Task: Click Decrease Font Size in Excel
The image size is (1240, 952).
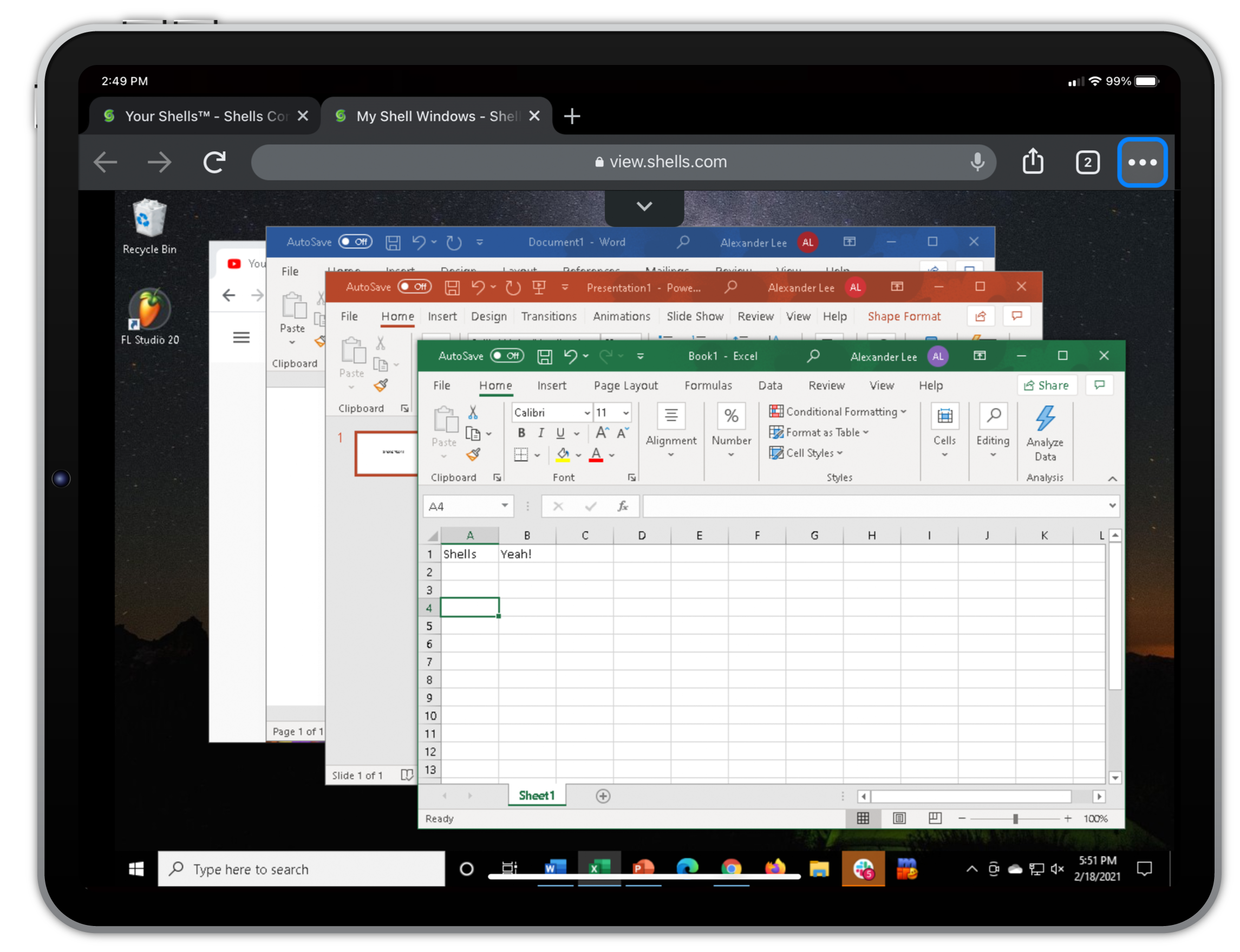Action: pos(623,434)
